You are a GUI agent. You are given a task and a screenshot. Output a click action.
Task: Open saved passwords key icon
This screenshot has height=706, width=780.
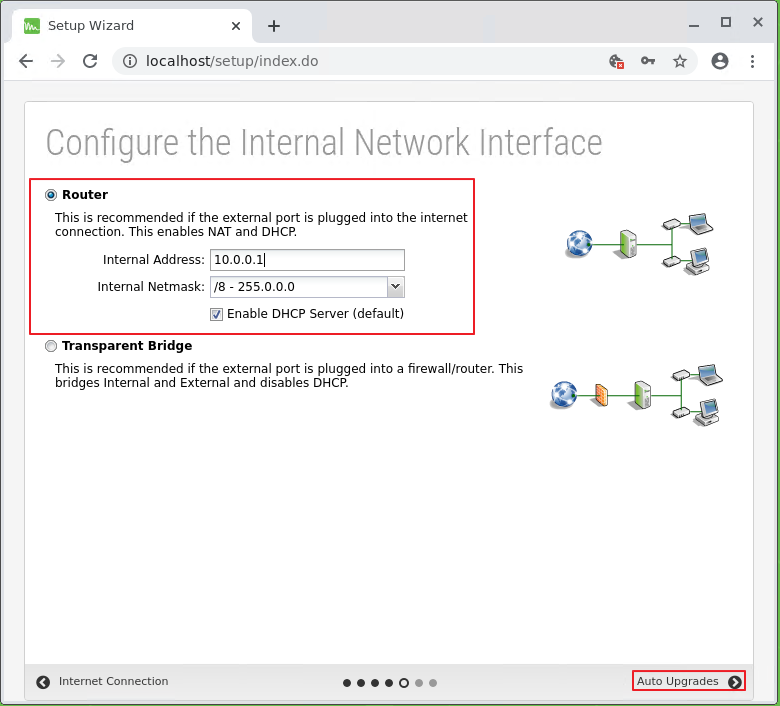[648, 61]
